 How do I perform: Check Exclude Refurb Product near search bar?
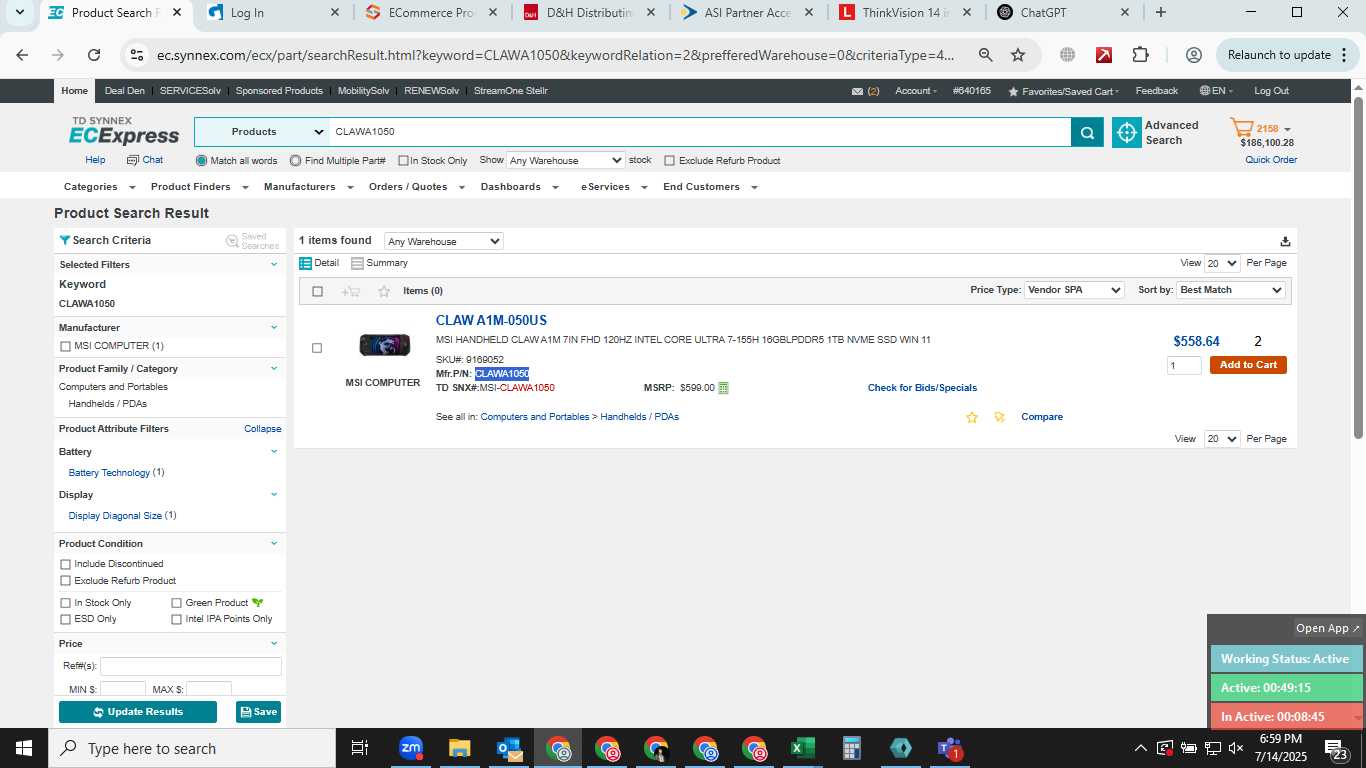coord(670,161)
